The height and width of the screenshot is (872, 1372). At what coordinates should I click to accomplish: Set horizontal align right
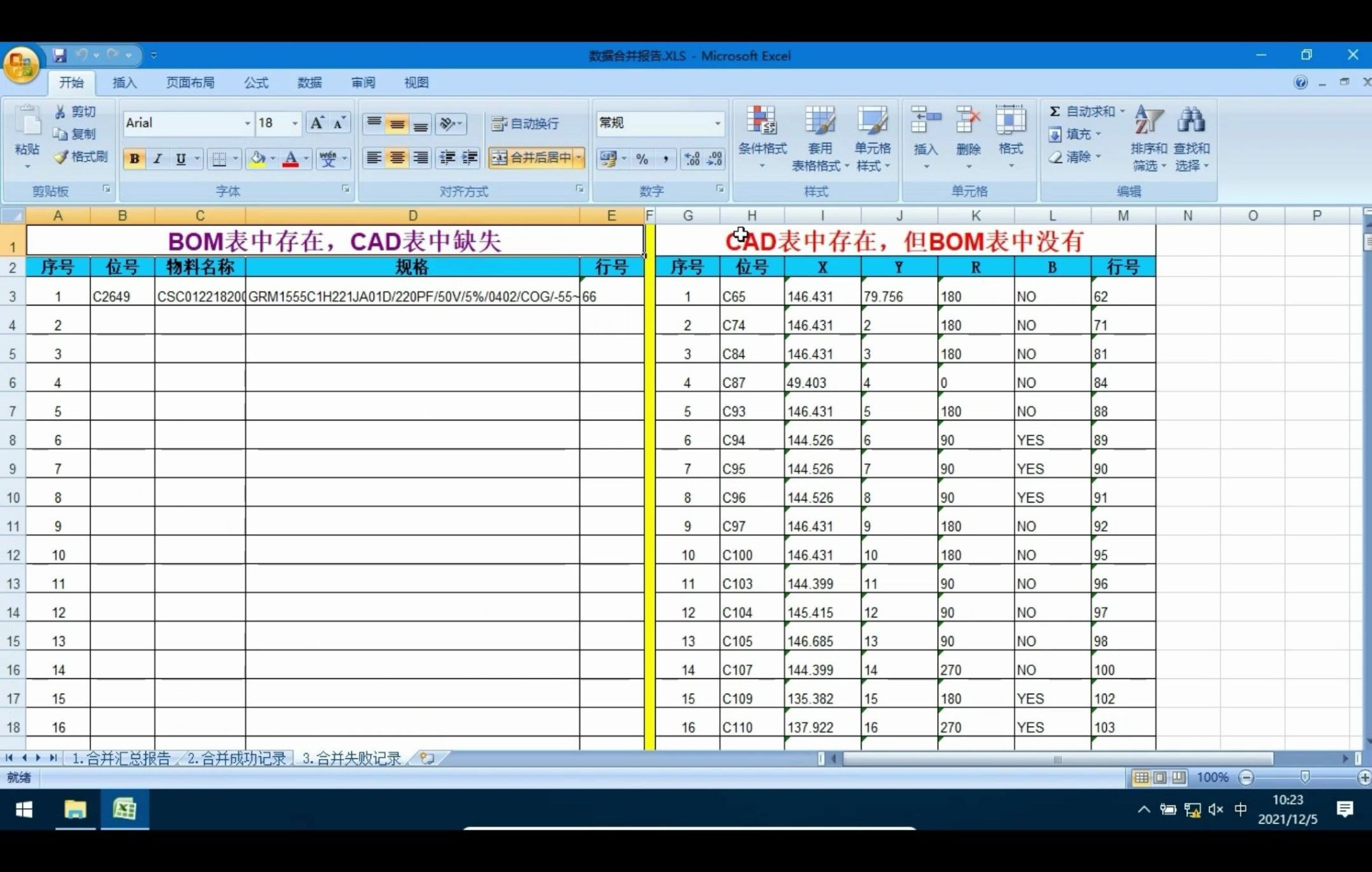tap(420, 157)
